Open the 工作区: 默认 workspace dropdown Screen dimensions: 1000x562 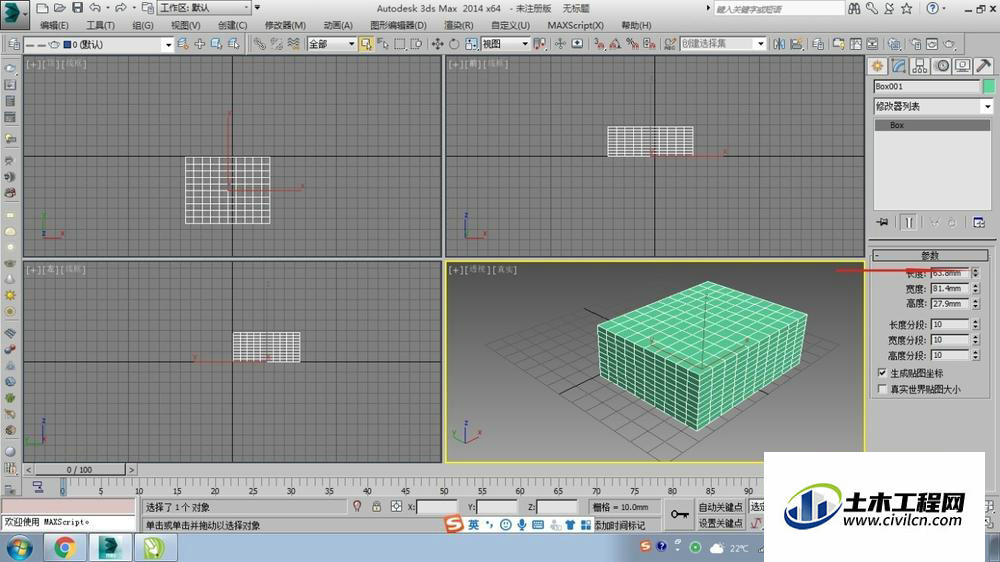pos(204,8)
